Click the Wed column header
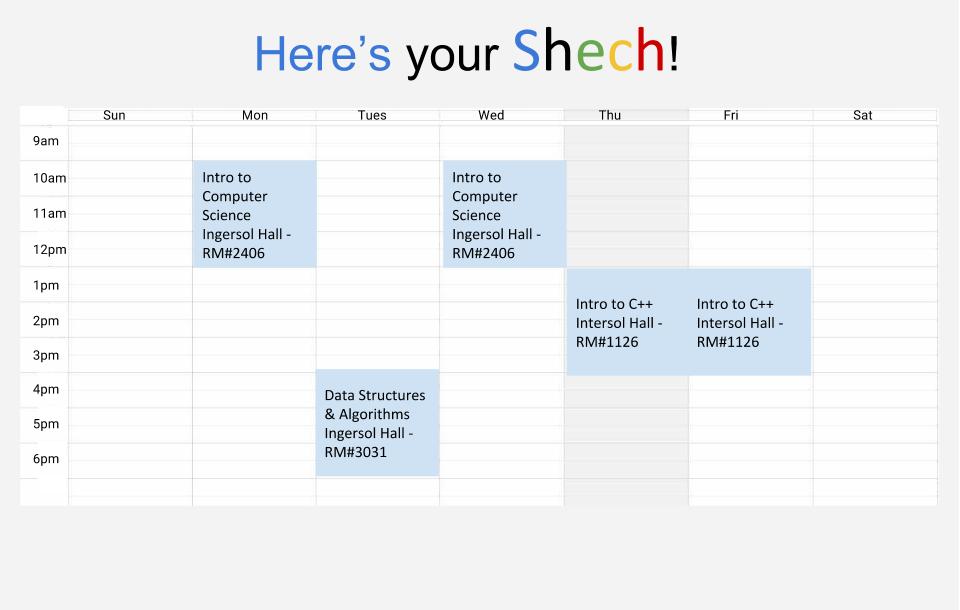Viewport: 960px width, 610px height. [491, 115]
